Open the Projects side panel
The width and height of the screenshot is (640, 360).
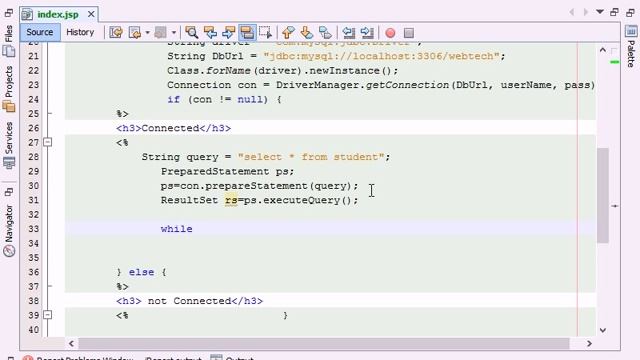click(9, 82)
